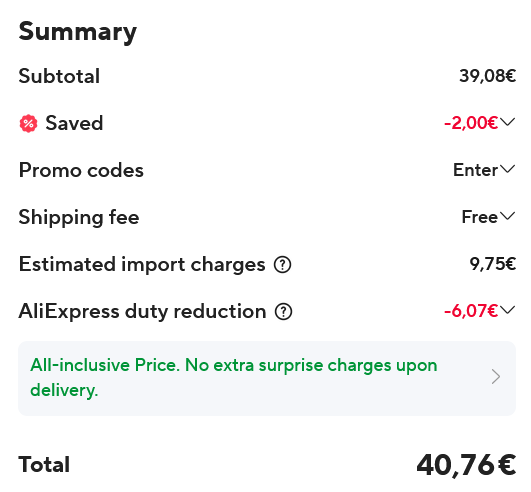Image resolution: width=531 pixels, height=492 pixels.
Task: Click Enter to add a promo code
Action: click(475, 170)
